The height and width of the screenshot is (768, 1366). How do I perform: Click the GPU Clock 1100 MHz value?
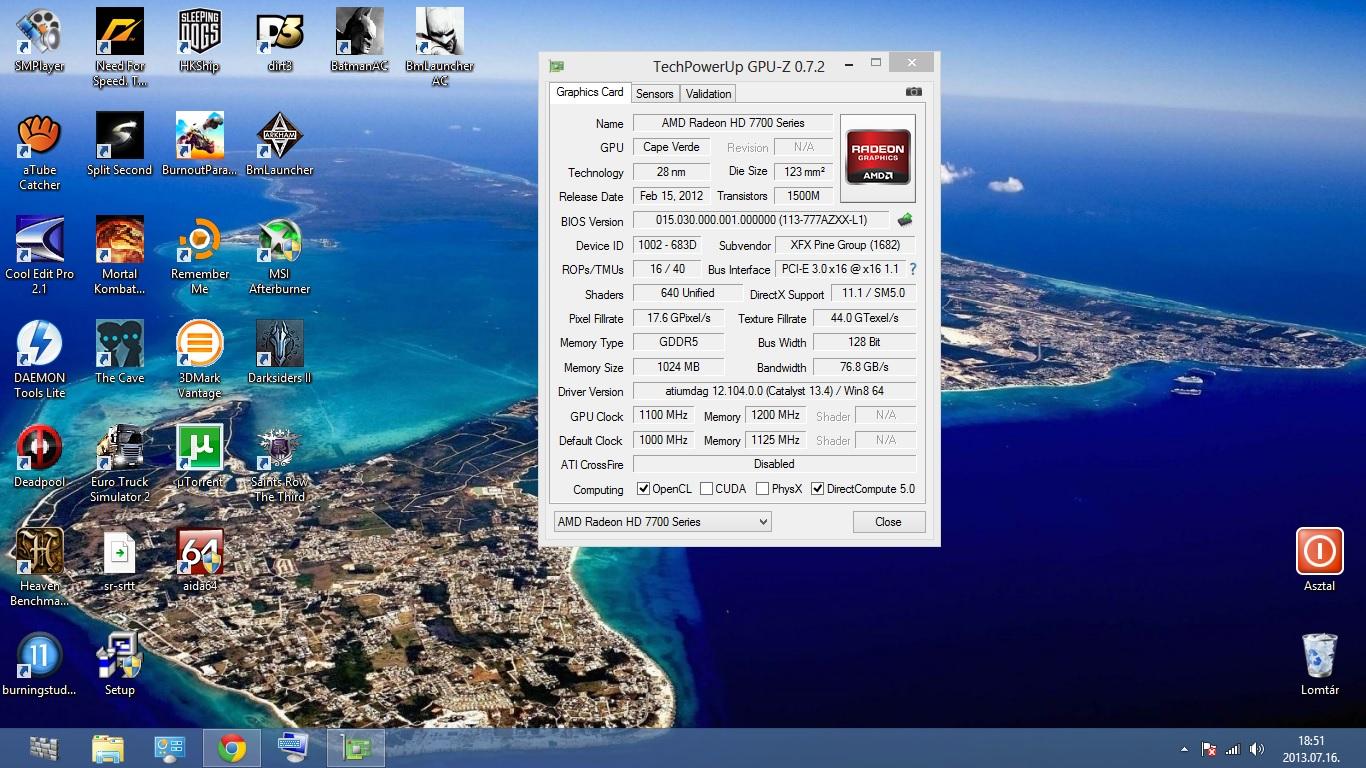[x=664, y=415]
